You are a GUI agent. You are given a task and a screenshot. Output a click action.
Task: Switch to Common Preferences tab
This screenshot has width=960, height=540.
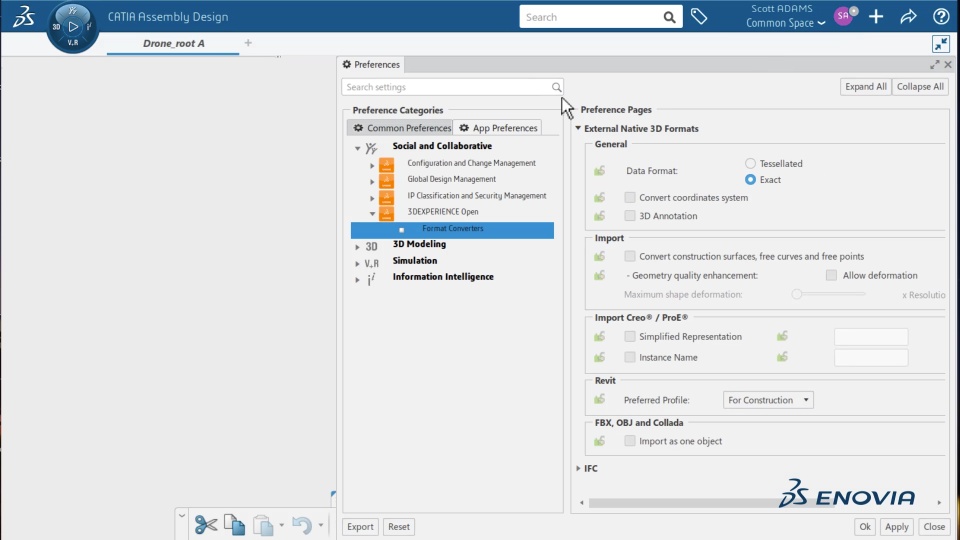pos(402,127)
